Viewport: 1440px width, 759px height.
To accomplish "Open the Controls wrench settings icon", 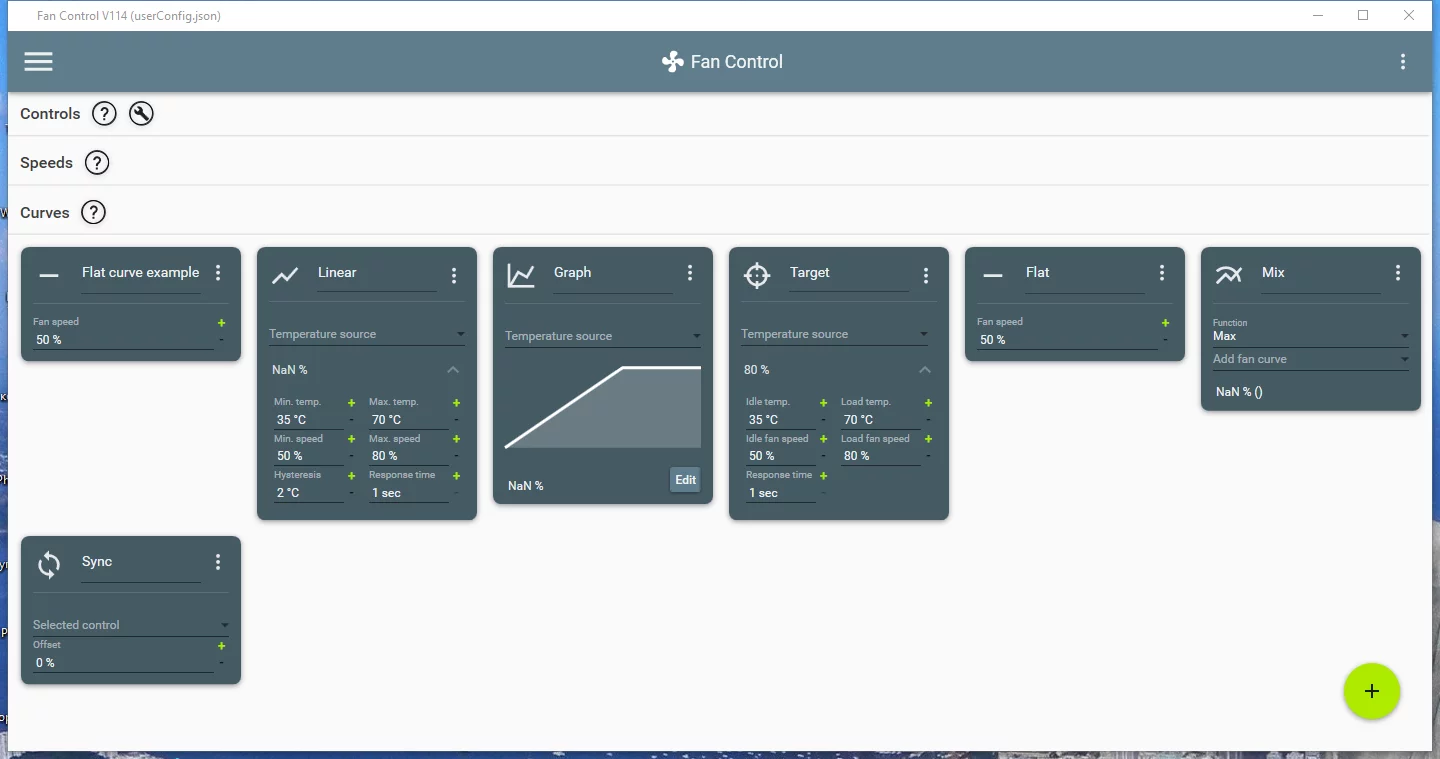I will click(x=141, y=114).
